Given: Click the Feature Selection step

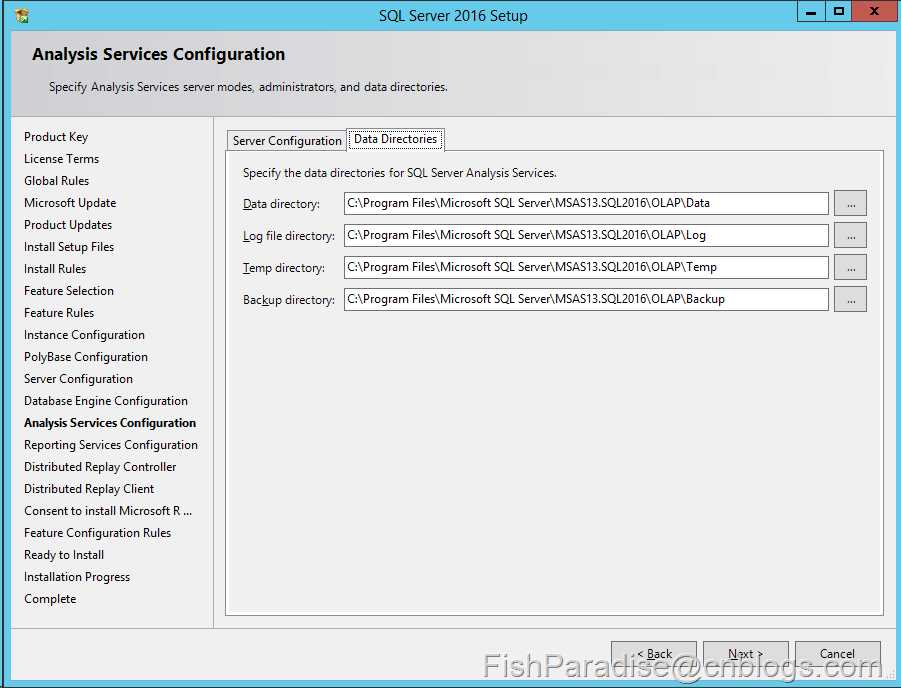Looking at the screenshot, I should tap(69, 291).
